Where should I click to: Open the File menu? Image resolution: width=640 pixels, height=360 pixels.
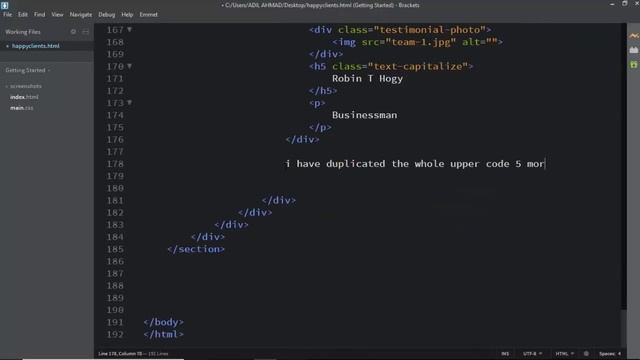(7, 14)
